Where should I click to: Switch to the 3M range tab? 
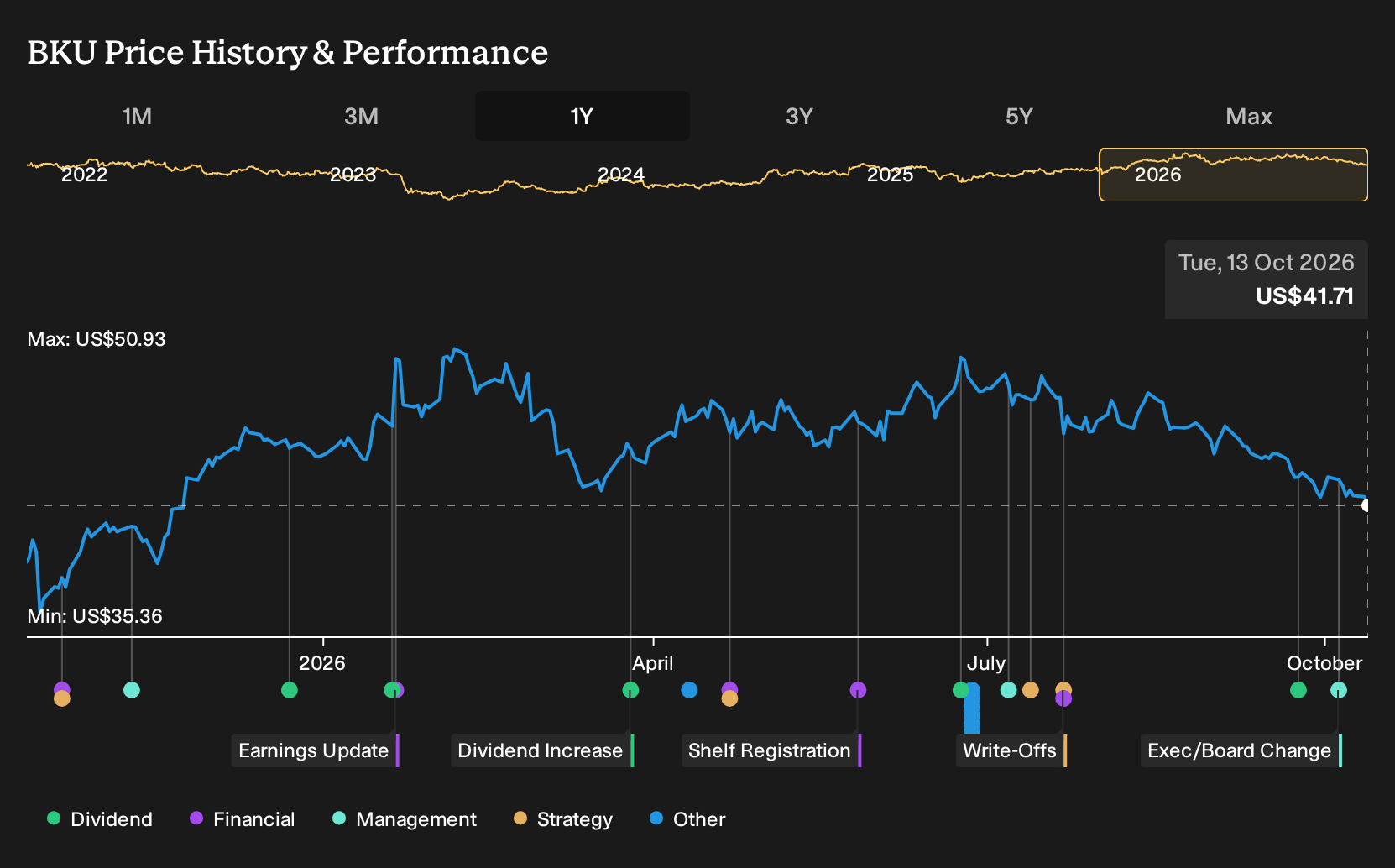(361, 116)
